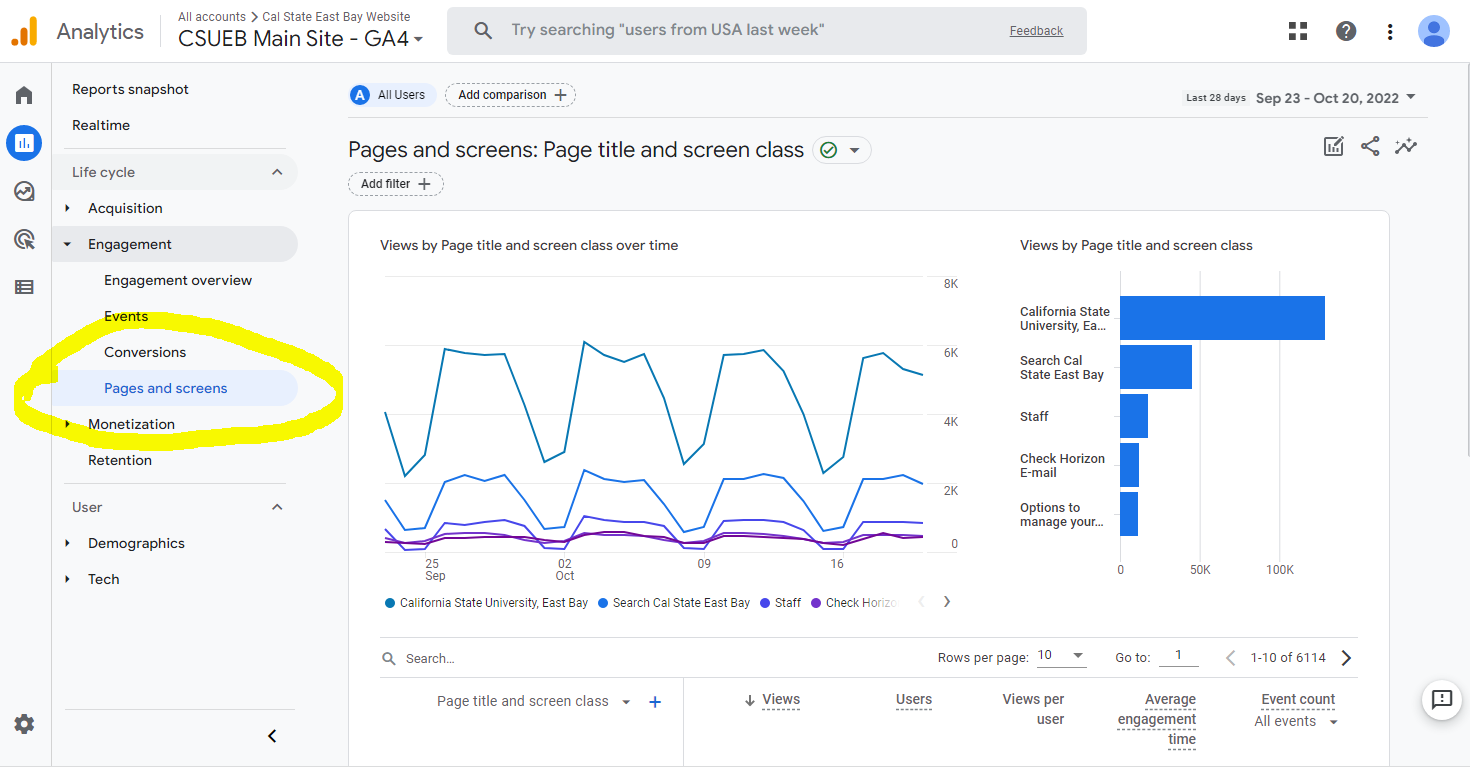
Task: Open the Configure table icon in left rail
Action: [24, 287]
